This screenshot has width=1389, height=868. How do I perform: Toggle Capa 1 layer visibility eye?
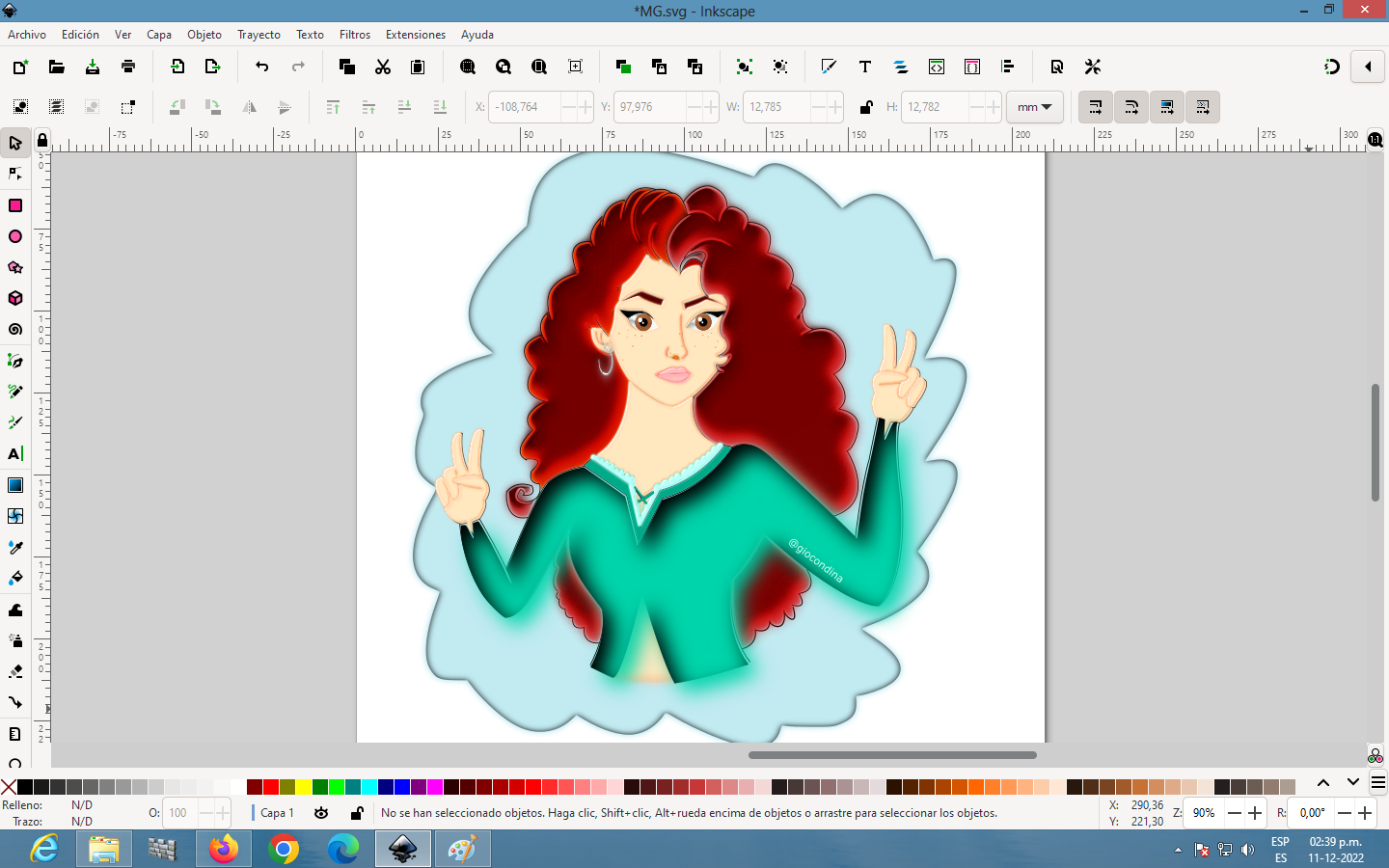pos(321,813)
